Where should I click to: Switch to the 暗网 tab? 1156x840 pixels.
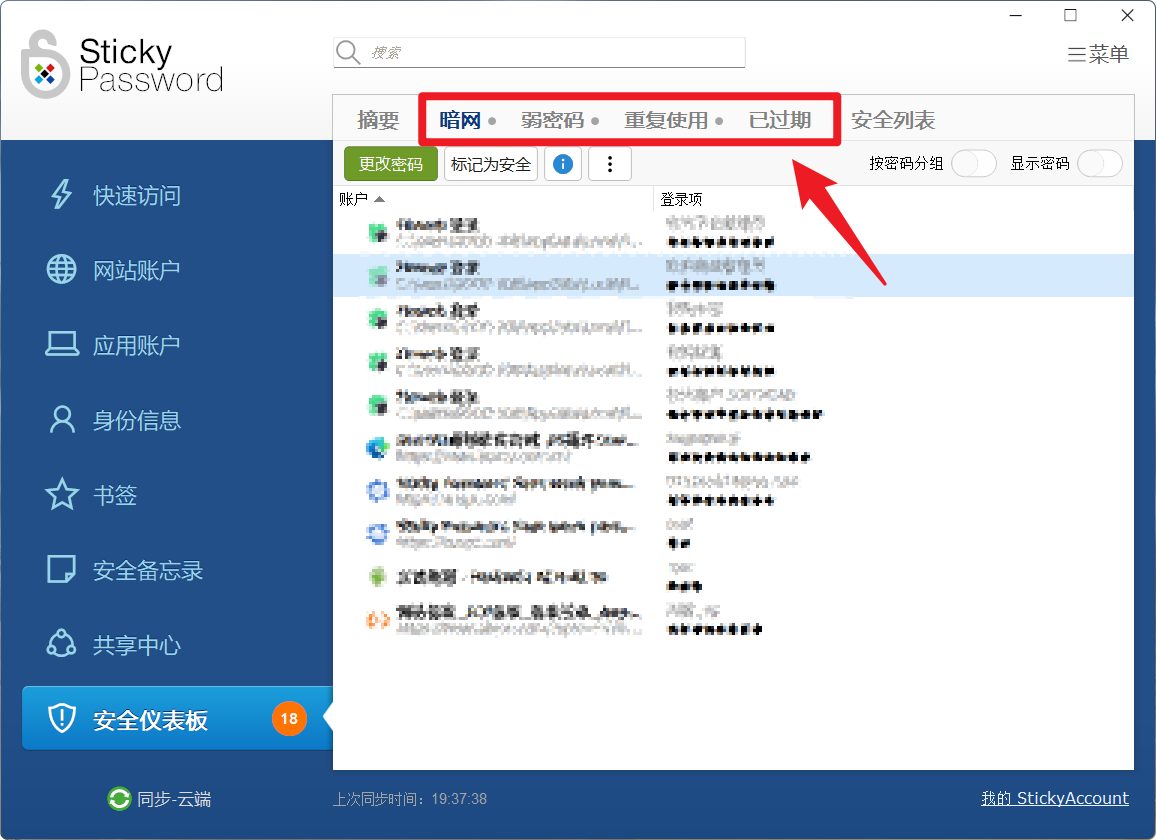click(460, 120)
